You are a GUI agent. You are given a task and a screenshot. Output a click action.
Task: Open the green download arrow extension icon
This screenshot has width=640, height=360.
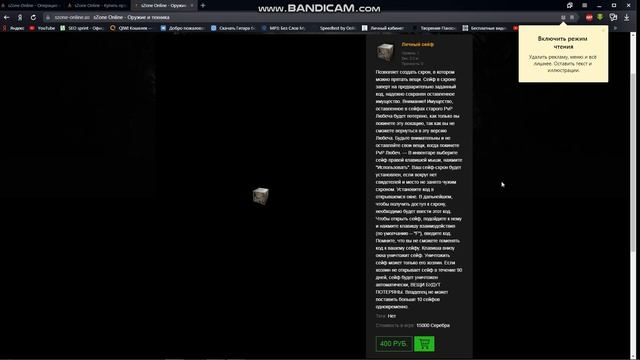[600, 17]
